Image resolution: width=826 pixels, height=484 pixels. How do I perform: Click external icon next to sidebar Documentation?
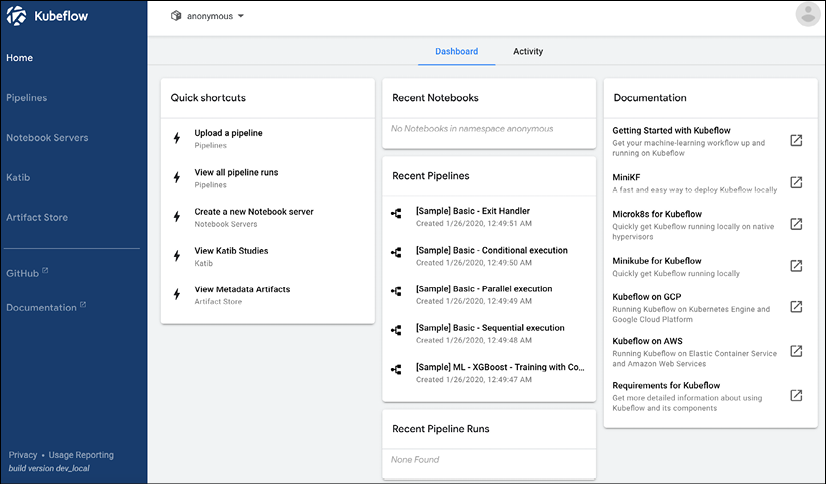point(83,304)
